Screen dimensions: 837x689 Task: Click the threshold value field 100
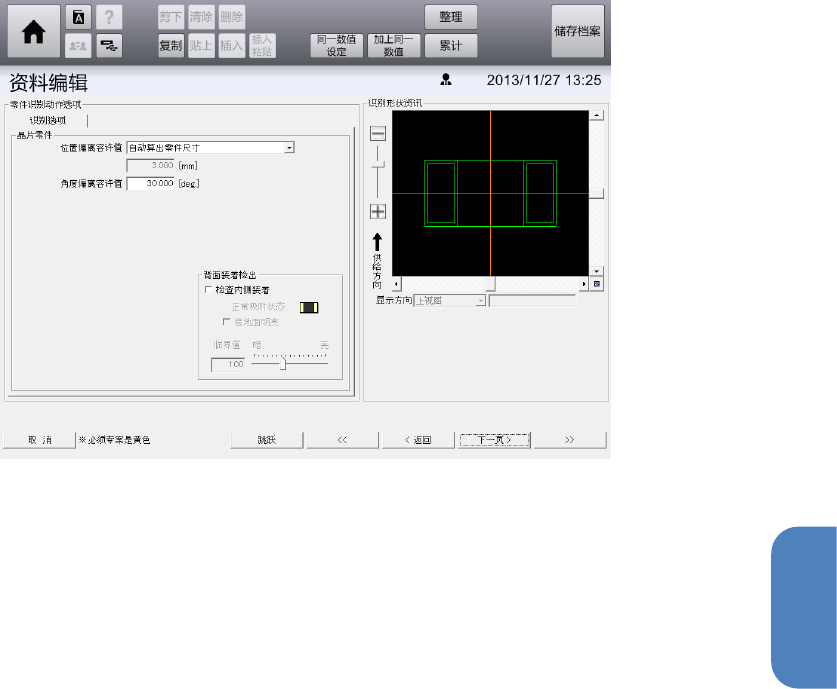point(228,365)
